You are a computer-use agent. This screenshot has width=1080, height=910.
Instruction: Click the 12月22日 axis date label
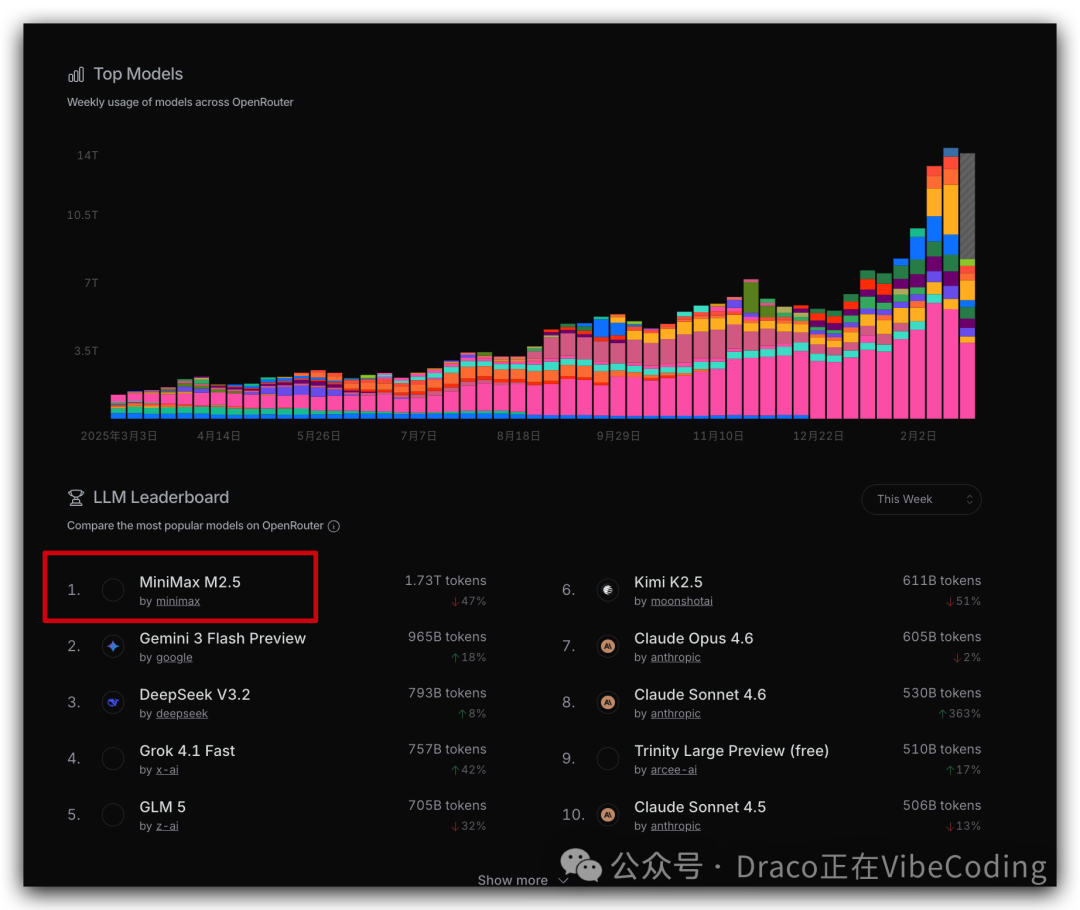point(818,436)
